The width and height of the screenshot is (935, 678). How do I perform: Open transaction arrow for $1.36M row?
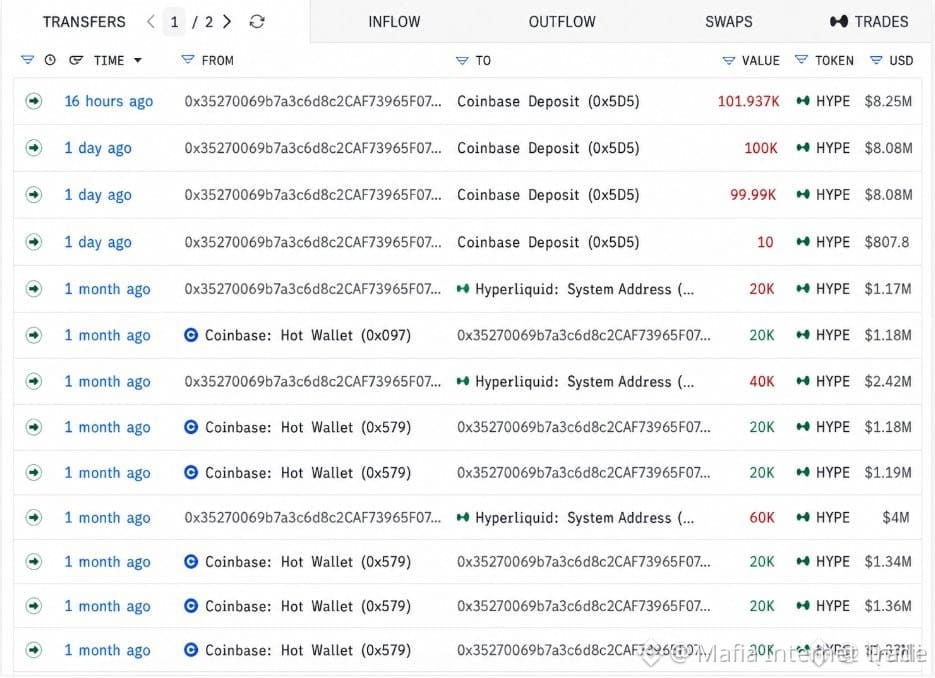click(34, 606)
